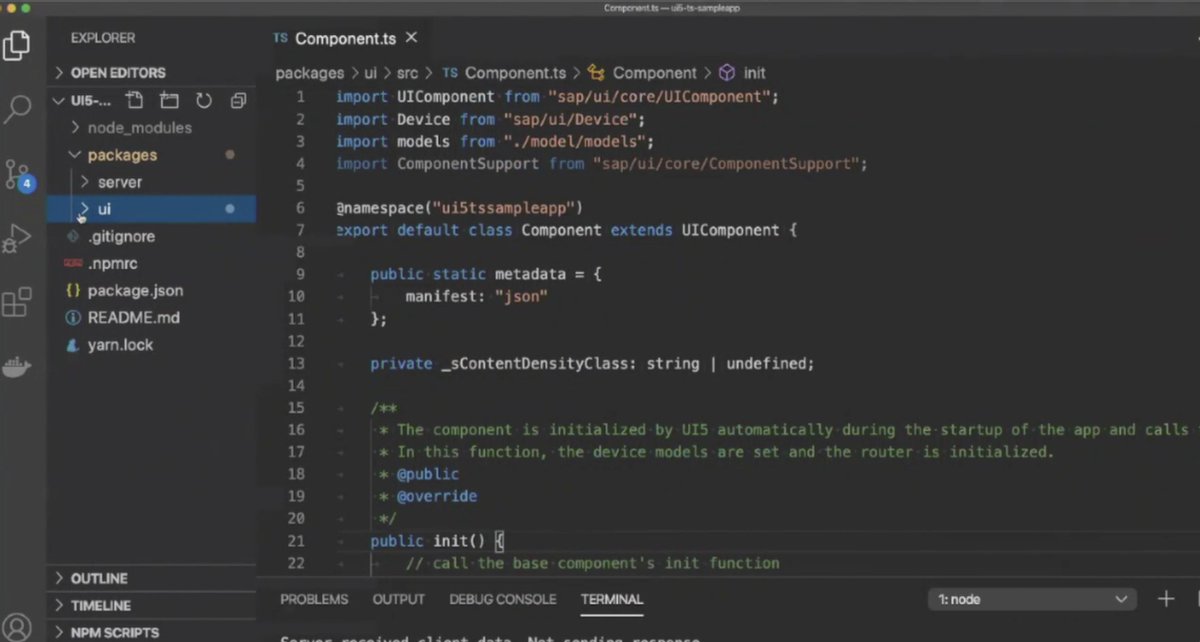Select init in the breadcrumb bar
The image size is (1200, 642).
coord(754,72)
